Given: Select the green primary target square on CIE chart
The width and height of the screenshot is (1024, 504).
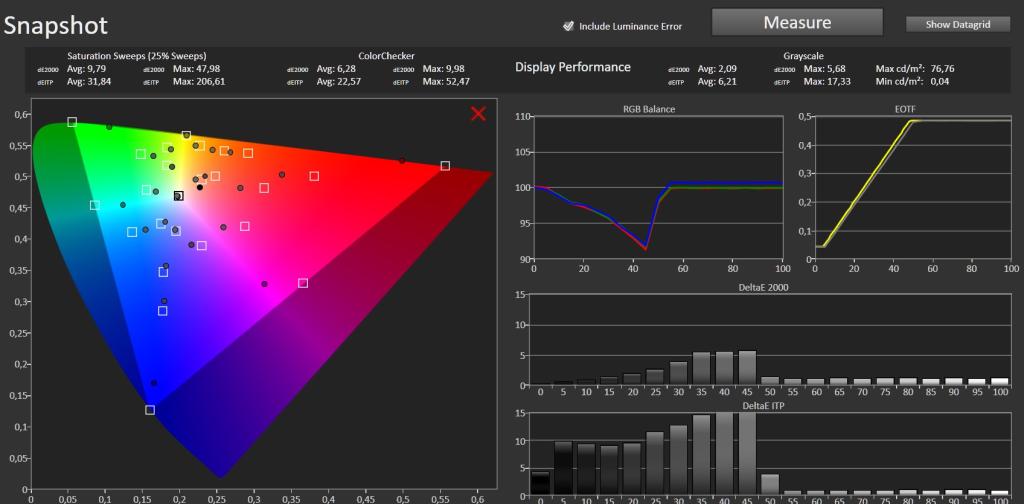Looking at the screenshot, I should (72, 122).
